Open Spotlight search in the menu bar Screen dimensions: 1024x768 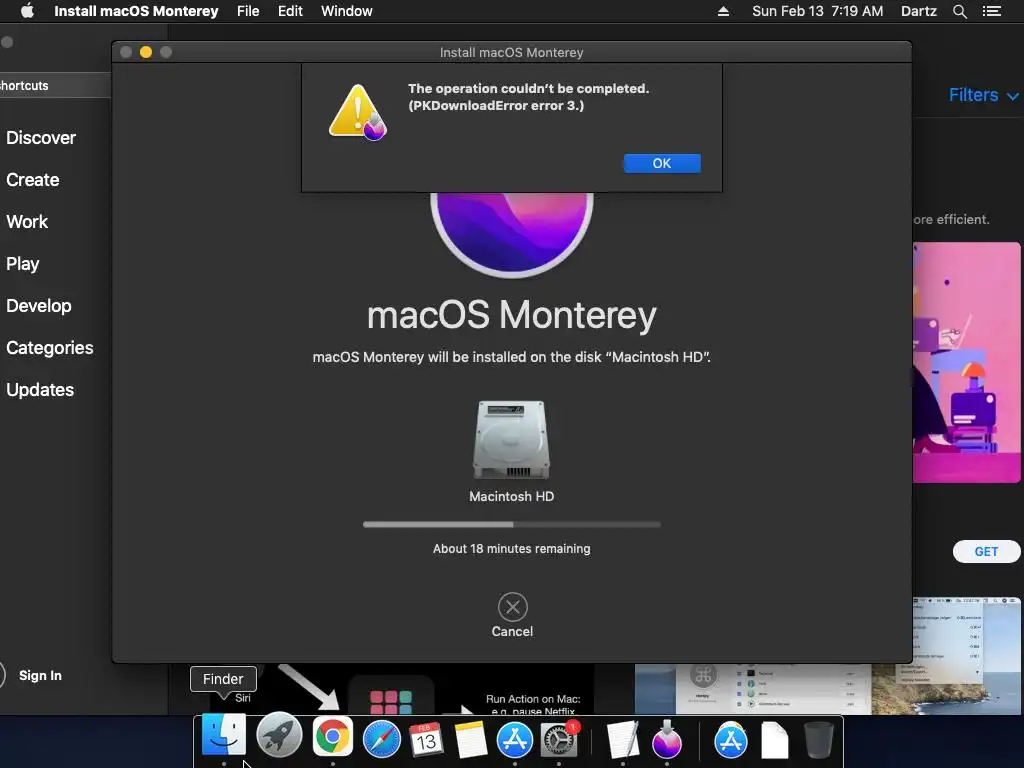(x=959, y=11)
